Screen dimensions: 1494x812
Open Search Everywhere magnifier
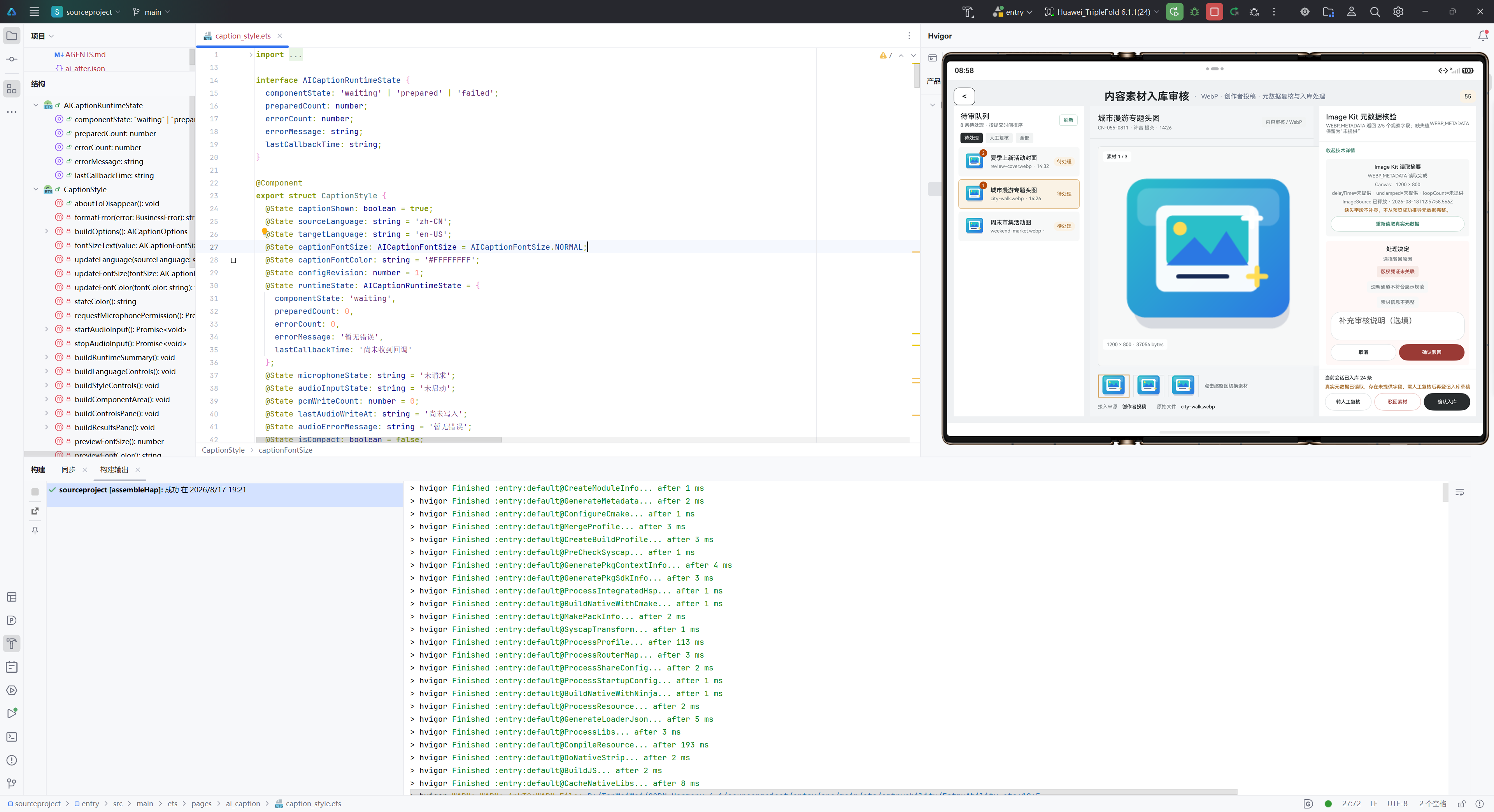1375,12
